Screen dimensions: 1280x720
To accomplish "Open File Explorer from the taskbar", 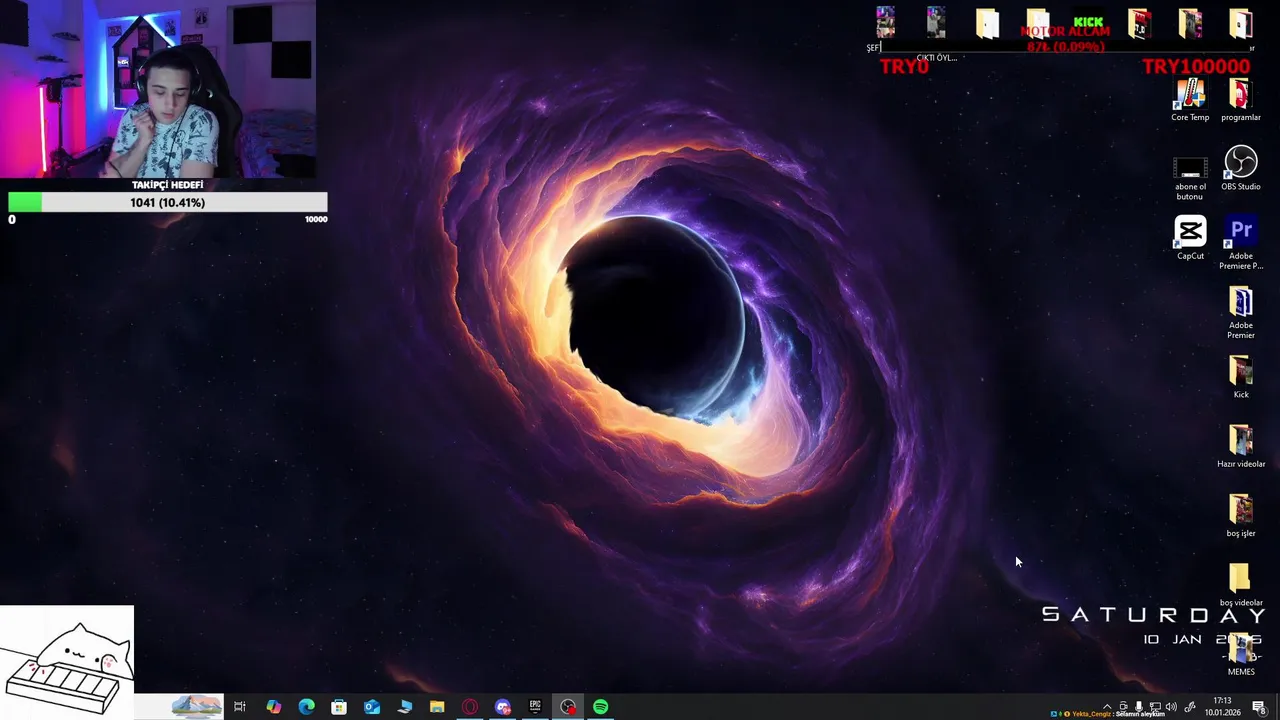I will (437, 707).
